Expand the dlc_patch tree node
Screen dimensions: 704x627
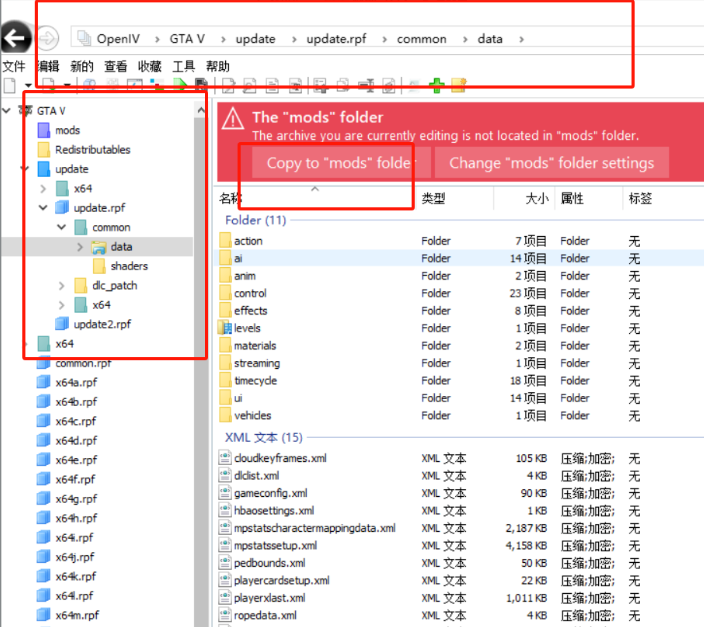61,286
